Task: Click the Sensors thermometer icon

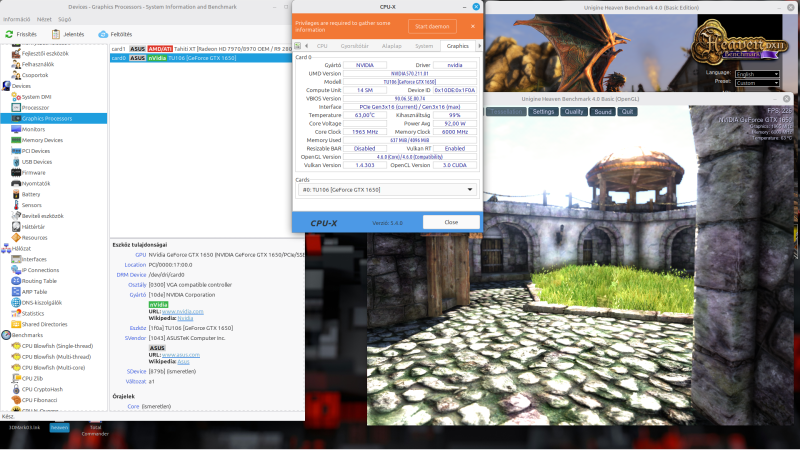Action: coord(16,205)
